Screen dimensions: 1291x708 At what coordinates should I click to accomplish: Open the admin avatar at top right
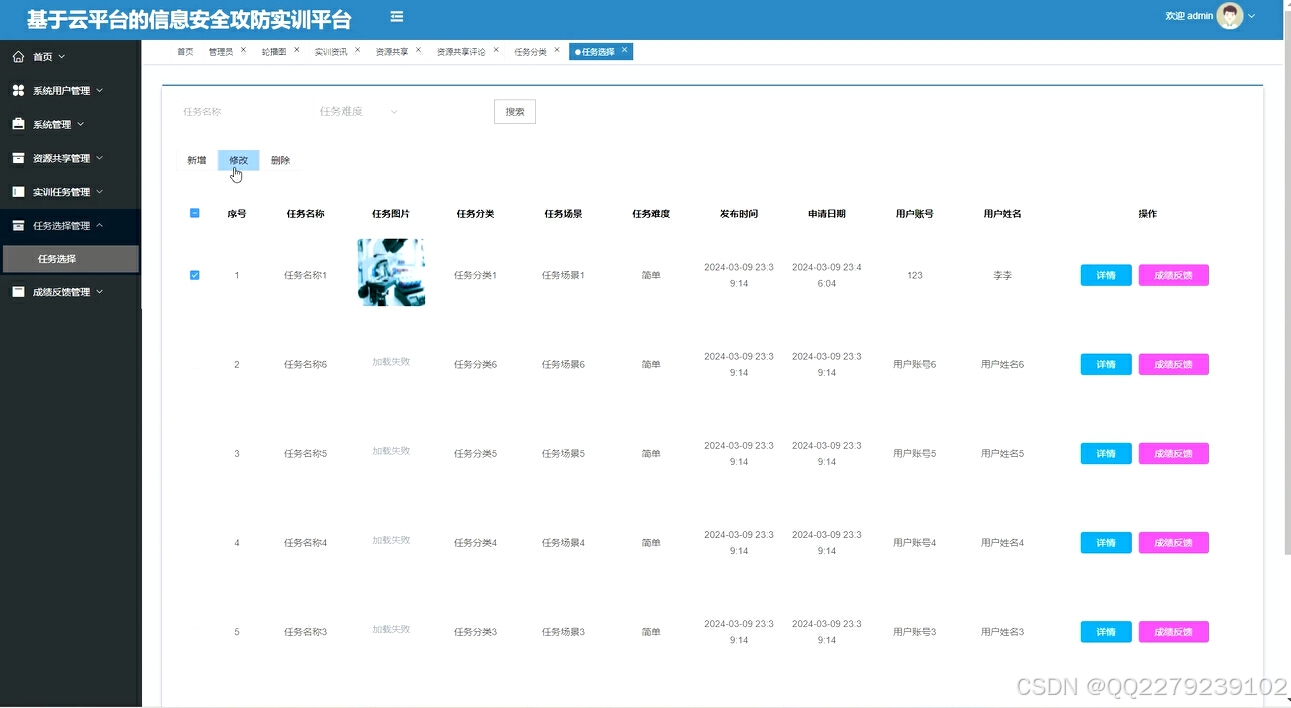tap(1228, 16)
